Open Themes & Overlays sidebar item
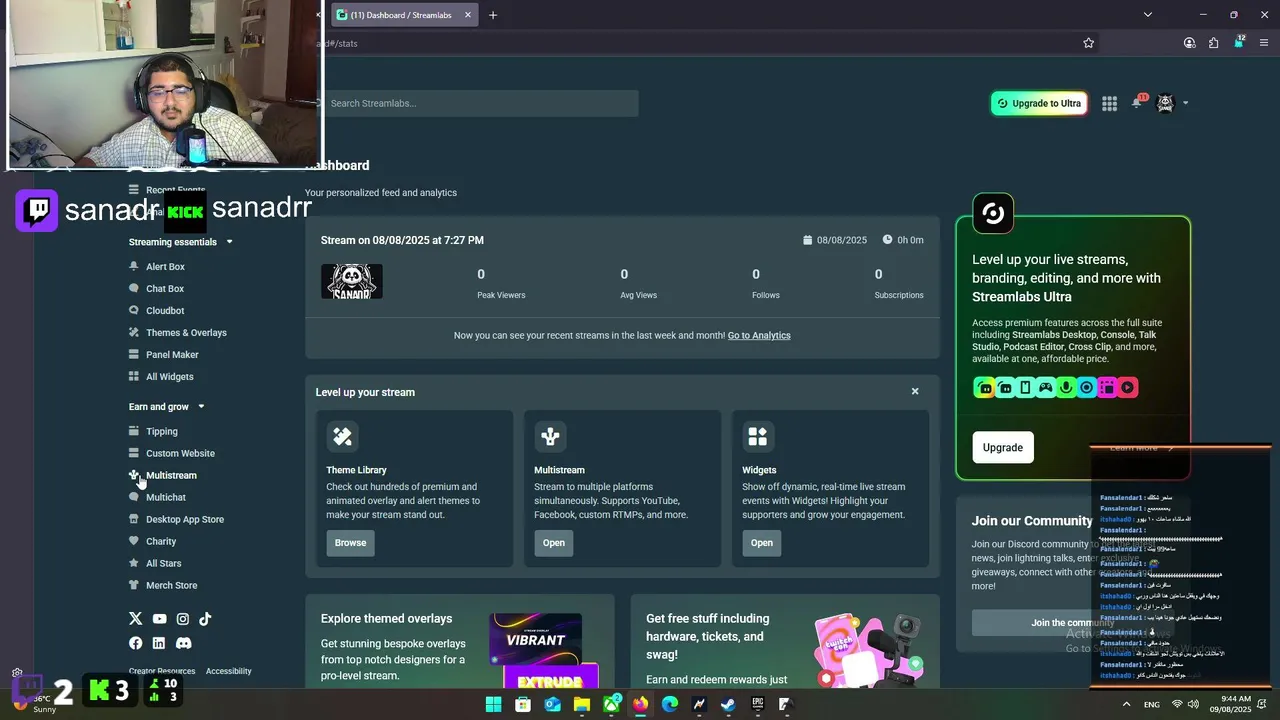The image size is (1280, 720). tap(186, 333)
